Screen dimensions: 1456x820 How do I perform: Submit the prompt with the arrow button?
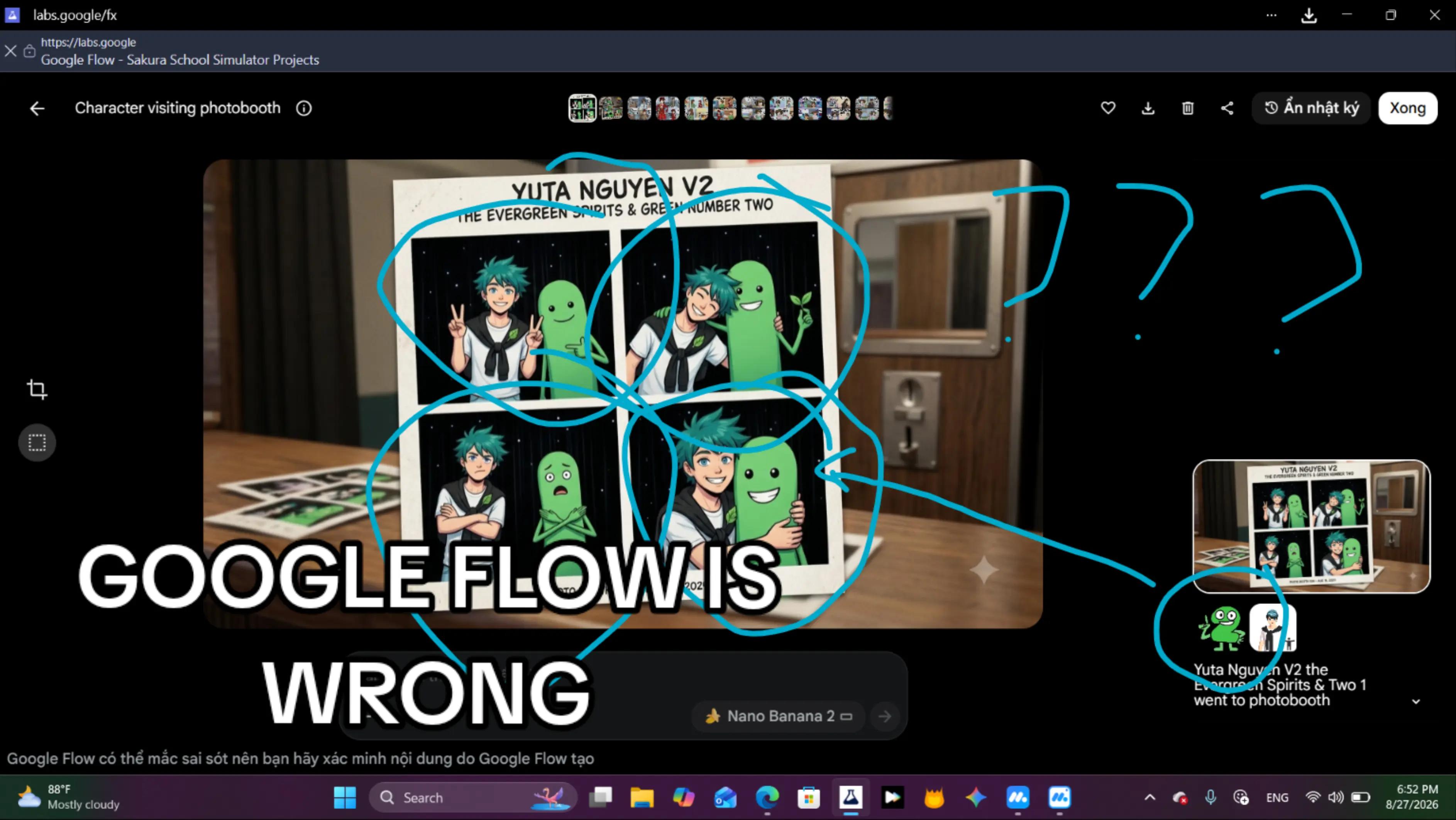click(885, 717)
